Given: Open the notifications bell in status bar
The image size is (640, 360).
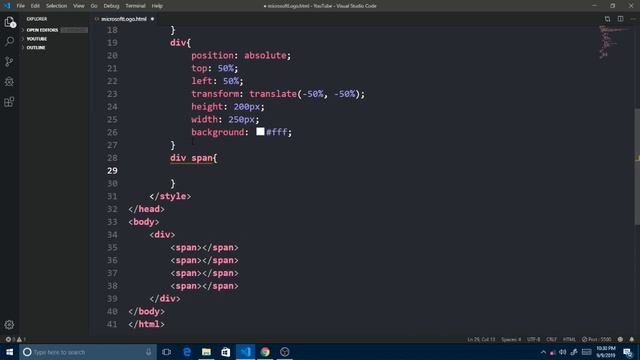Looking at the screenshot, I should (x=631, y=339).
